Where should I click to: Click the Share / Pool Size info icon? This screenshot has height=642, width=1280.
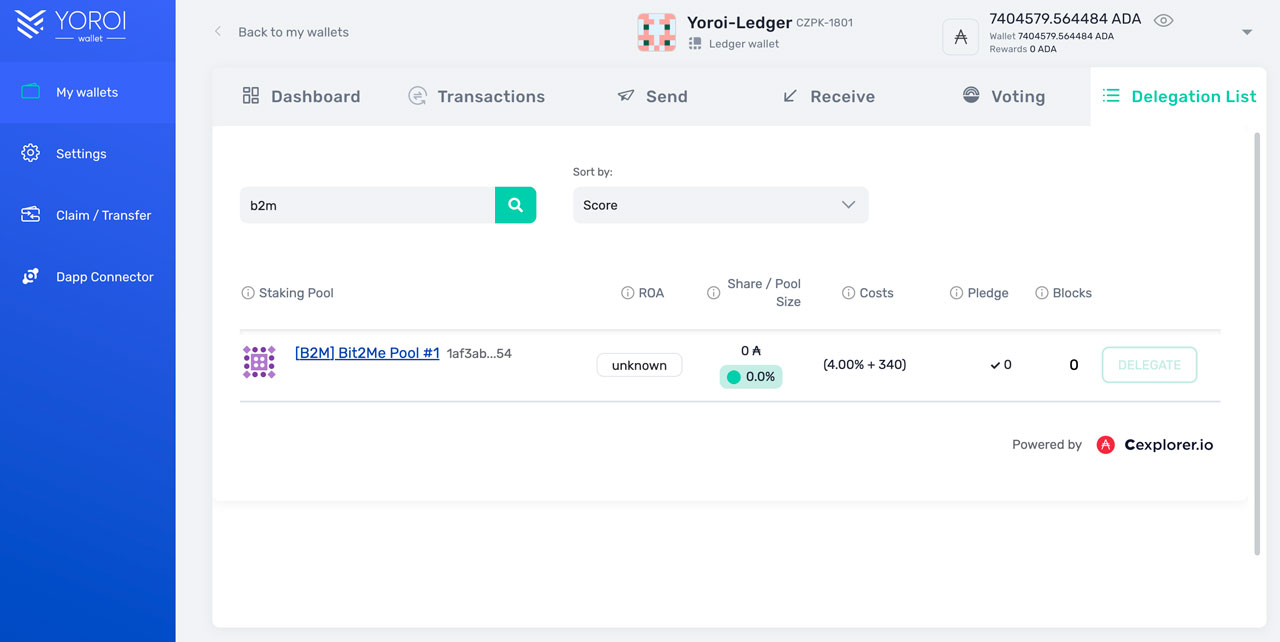pyautogui.click(x=714, y=293)
